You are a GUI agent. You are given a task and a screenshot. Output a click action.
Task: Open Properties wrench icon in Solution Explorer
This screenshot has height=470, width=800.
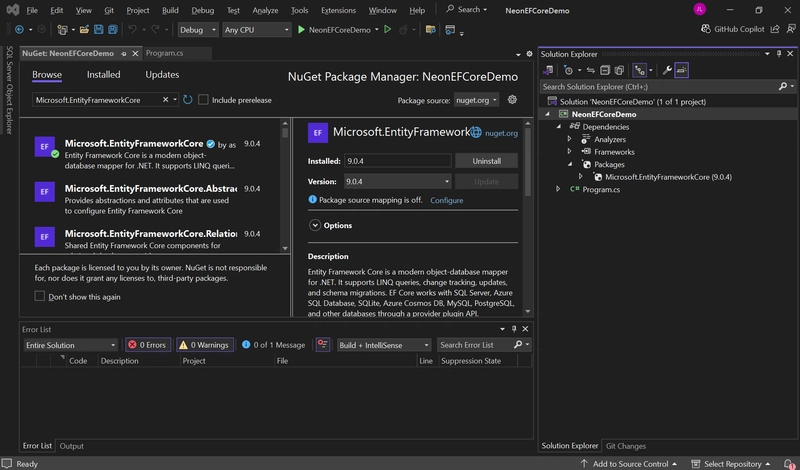(667, 70)
